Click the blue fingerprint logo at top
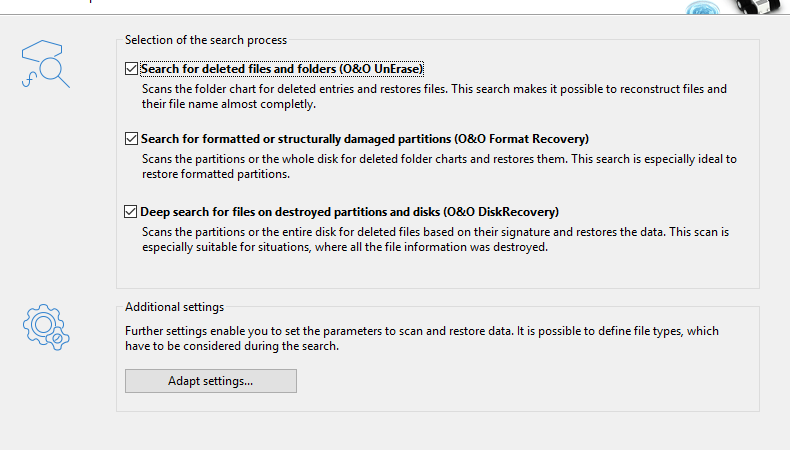The image size is (790, 450). coord(703,8)
